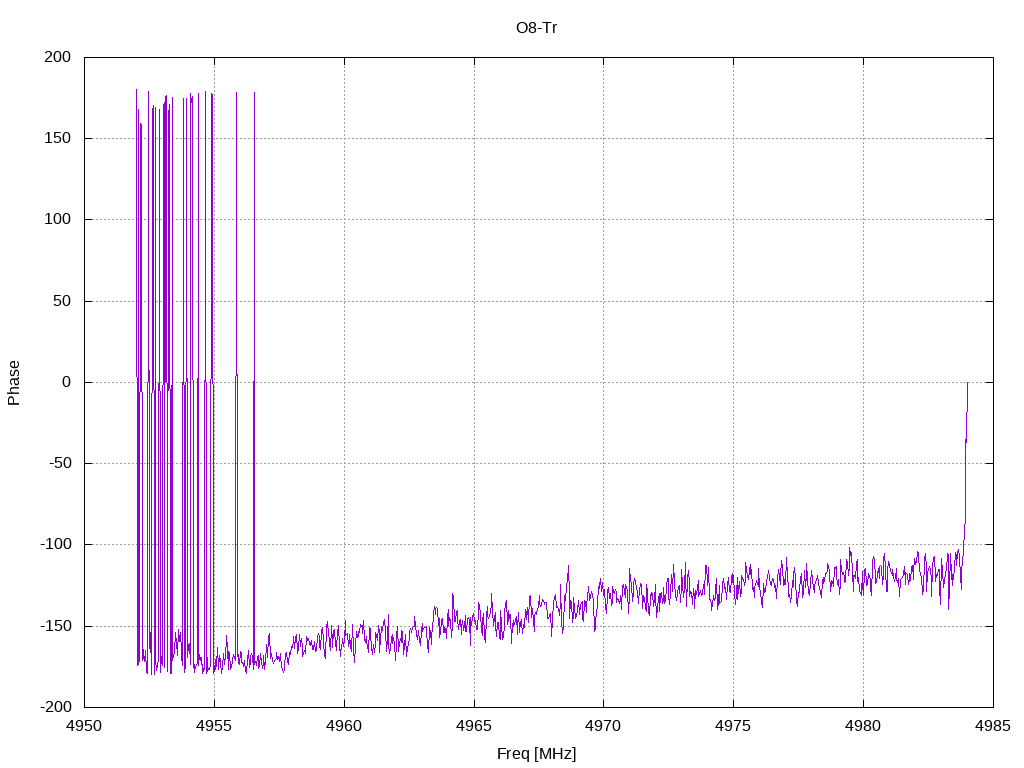Viewport: 1024px width, 768px height.
Task: Click the 100 y-axis tick label
Action: coord(57,219)
